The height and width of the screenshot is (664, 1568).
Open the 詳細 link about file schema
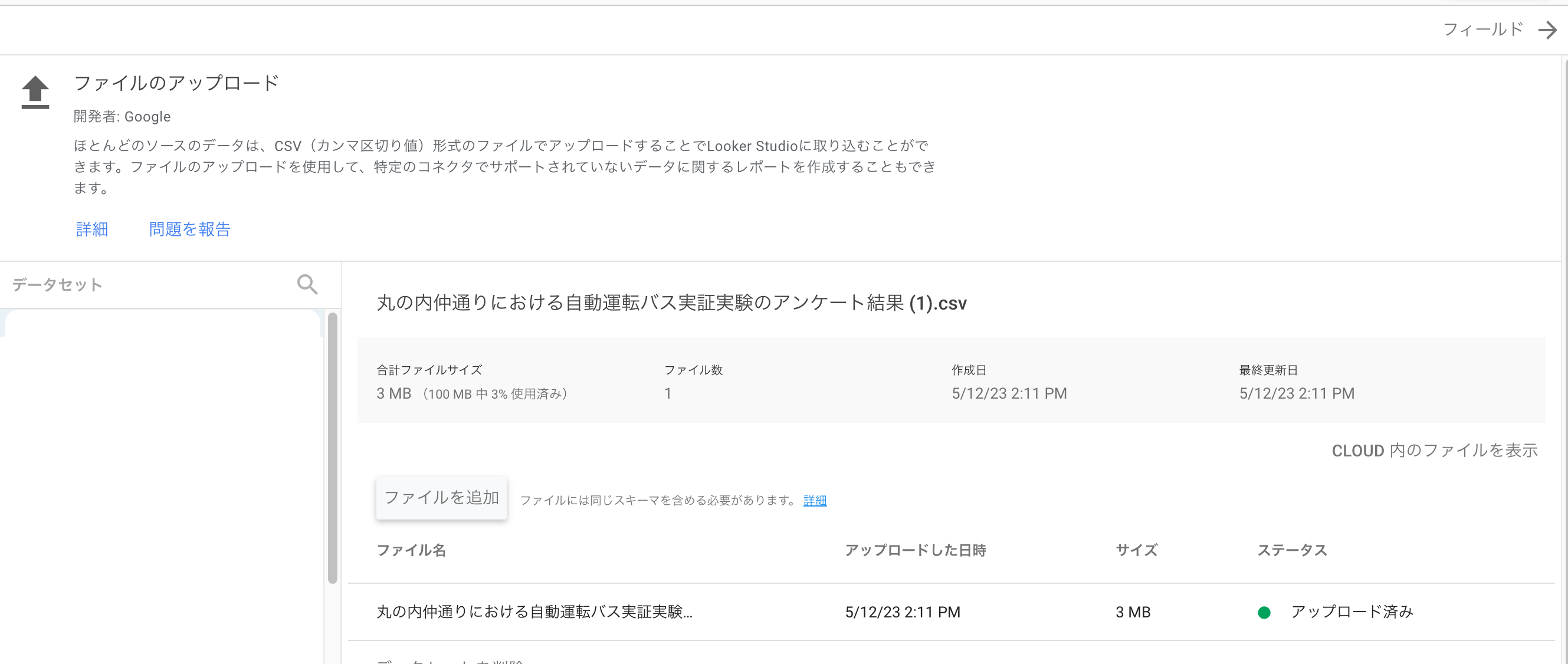[x=815, y=500]
